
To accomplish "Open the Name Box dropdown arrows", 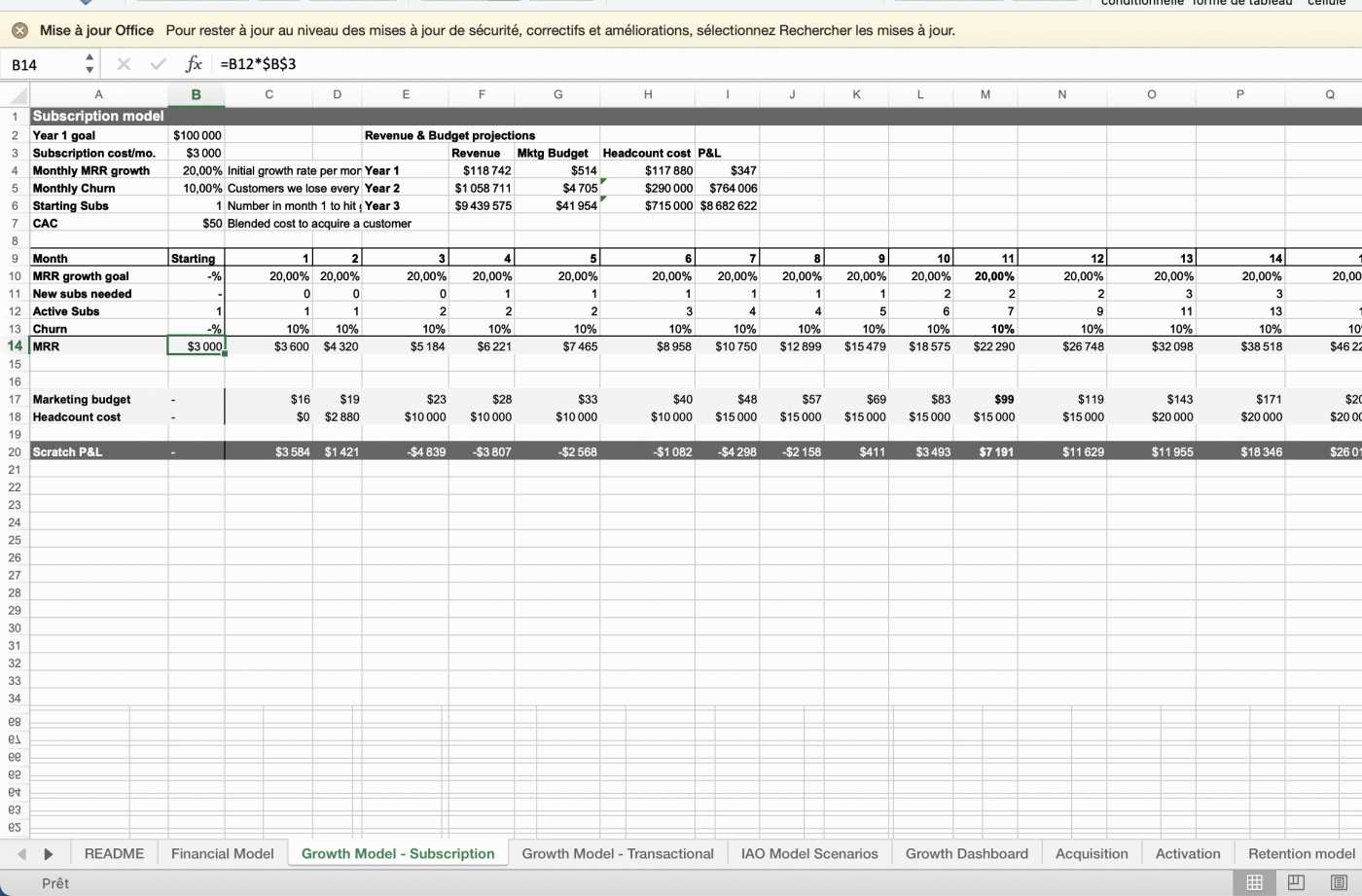I will [x=90, y=64].
